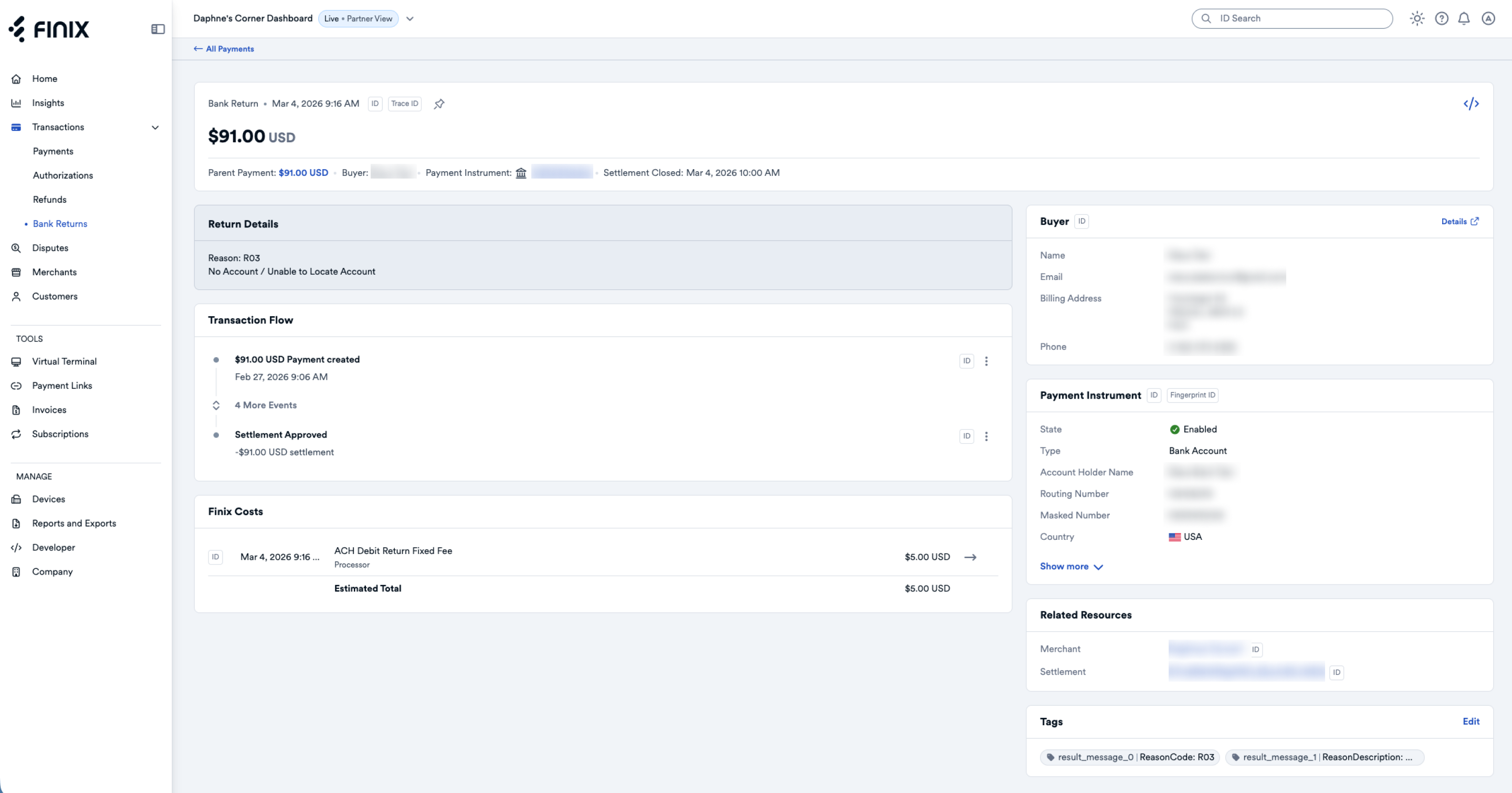View API code for this return
This screenshot has height=793, width=1512.
tap(1471, 104)
